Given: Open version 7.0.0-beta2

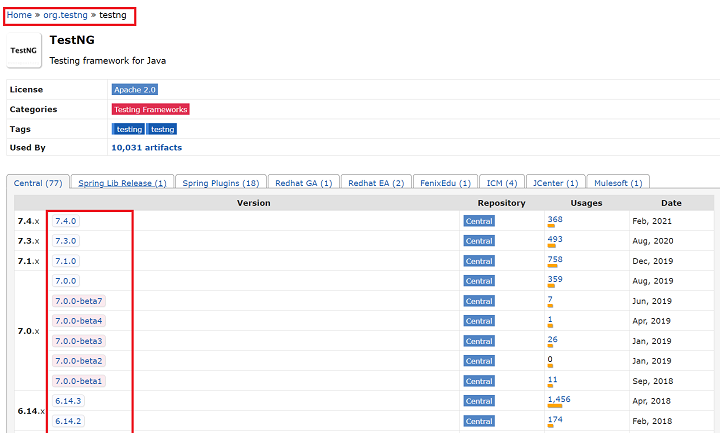Looking at the screenshot, I should [x=79, y=360].
